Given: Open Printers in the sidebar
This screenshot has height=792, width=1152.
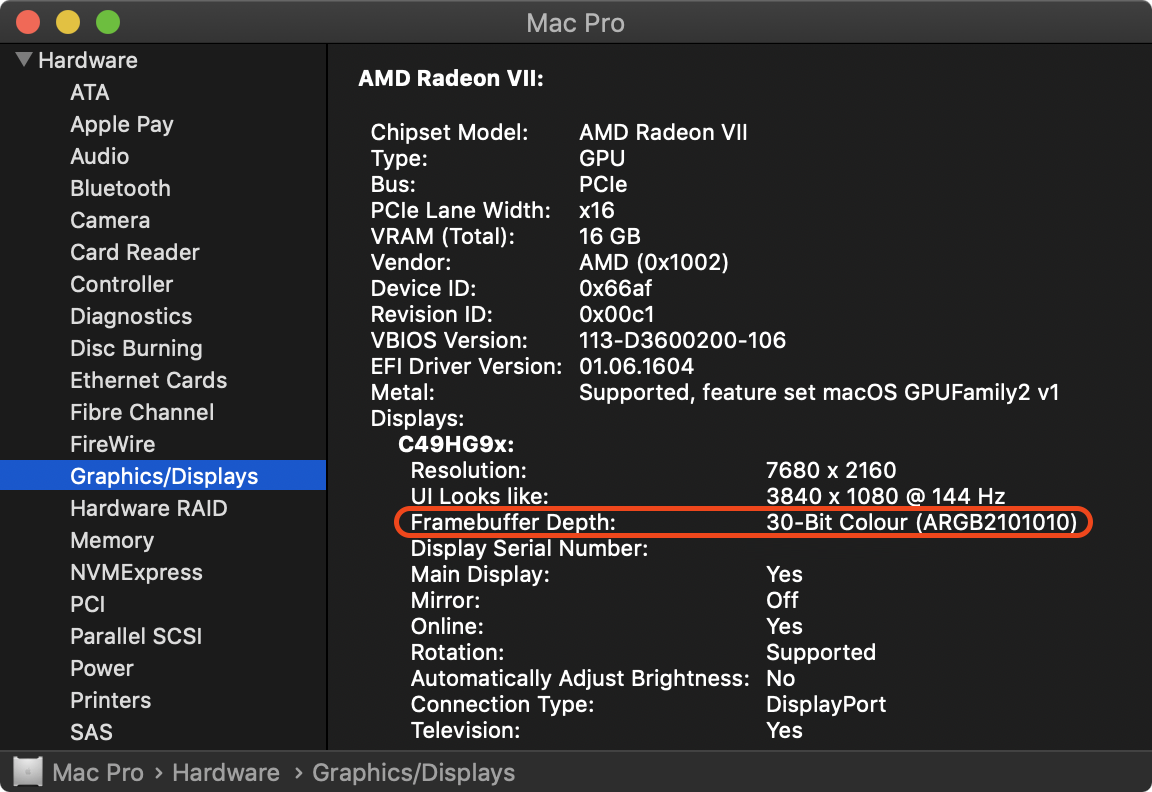Looking at the screenshot, I should (111, 700).
